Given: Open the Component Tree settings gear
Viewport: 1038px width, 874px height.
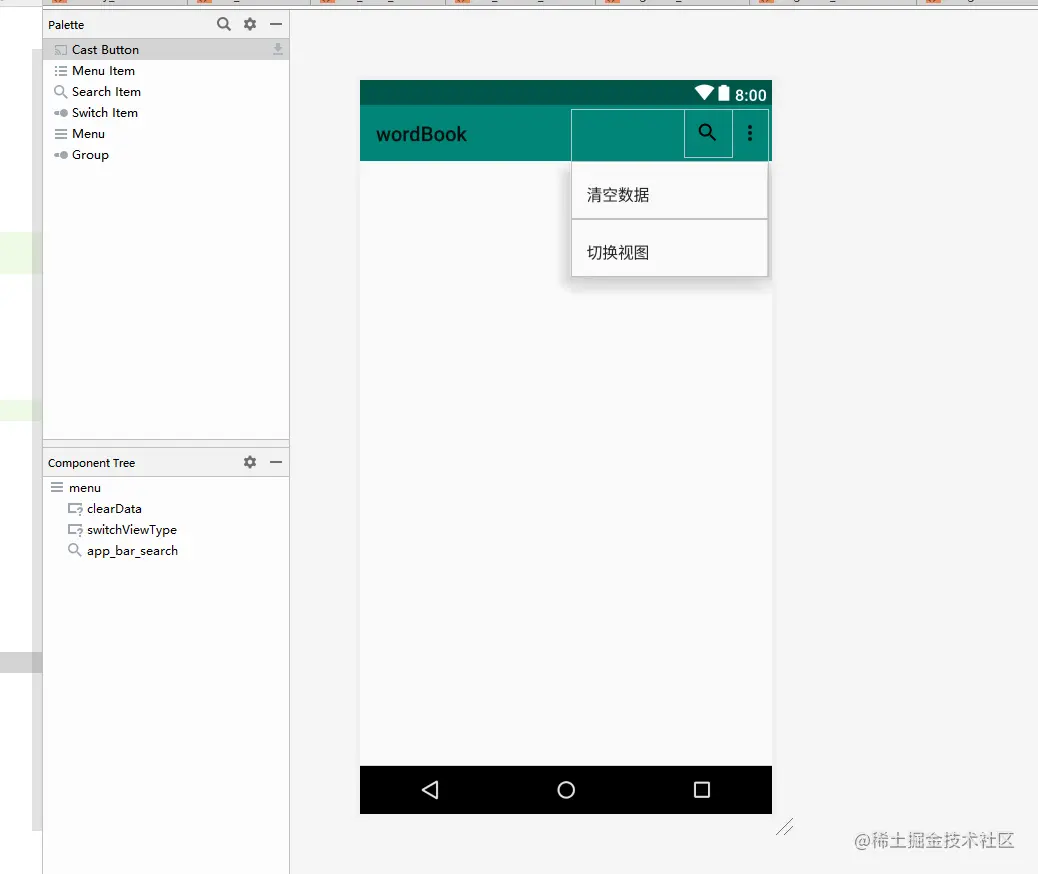Looking at the screenshot, I should tap(249, 462).
